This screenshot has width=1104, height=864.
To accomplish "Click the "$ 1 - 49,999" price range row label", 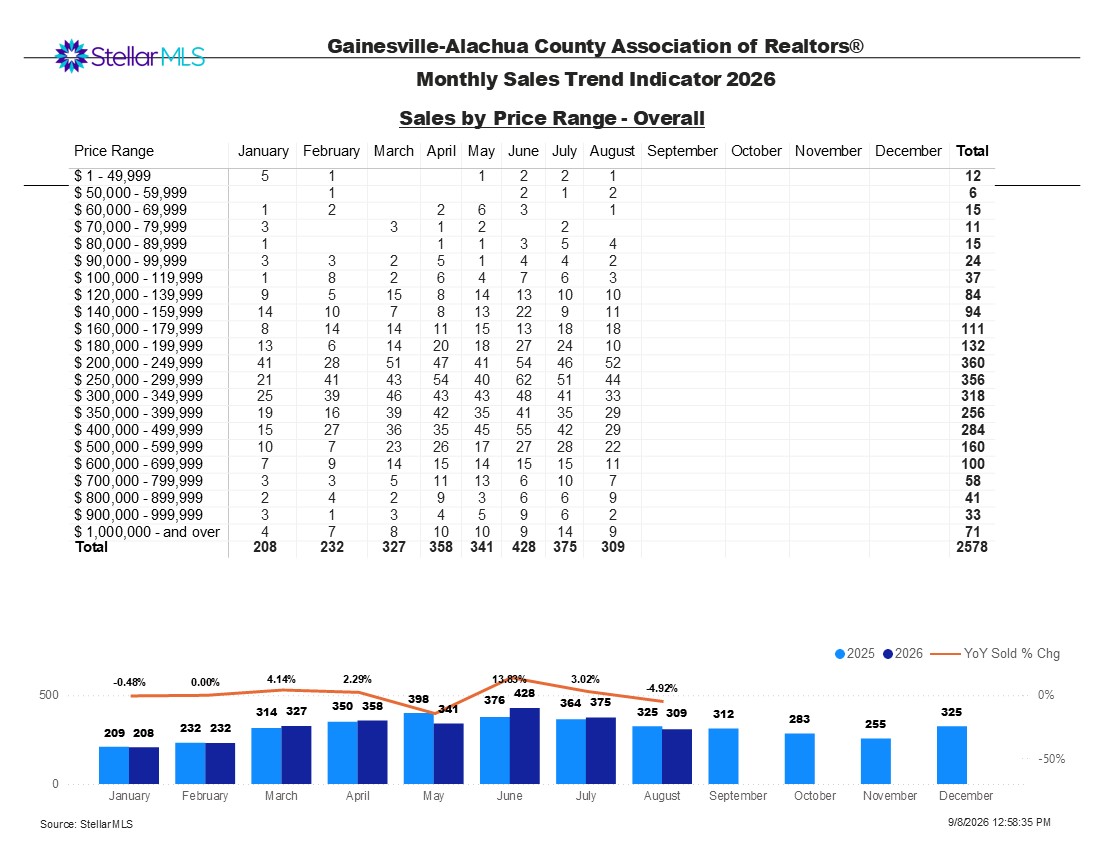I will 113,176.
